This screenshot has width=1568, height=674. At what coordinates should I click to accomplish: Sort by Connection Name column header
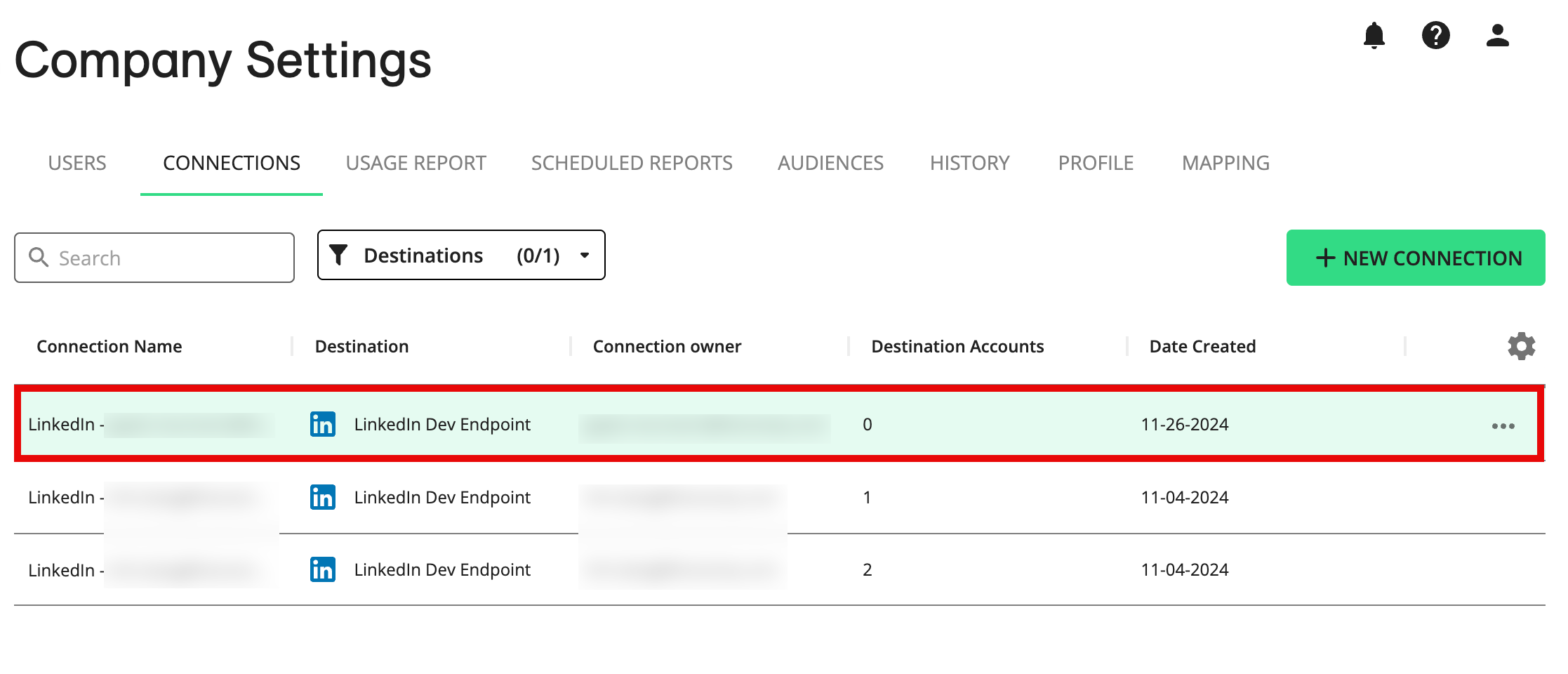tap(109, 346)
